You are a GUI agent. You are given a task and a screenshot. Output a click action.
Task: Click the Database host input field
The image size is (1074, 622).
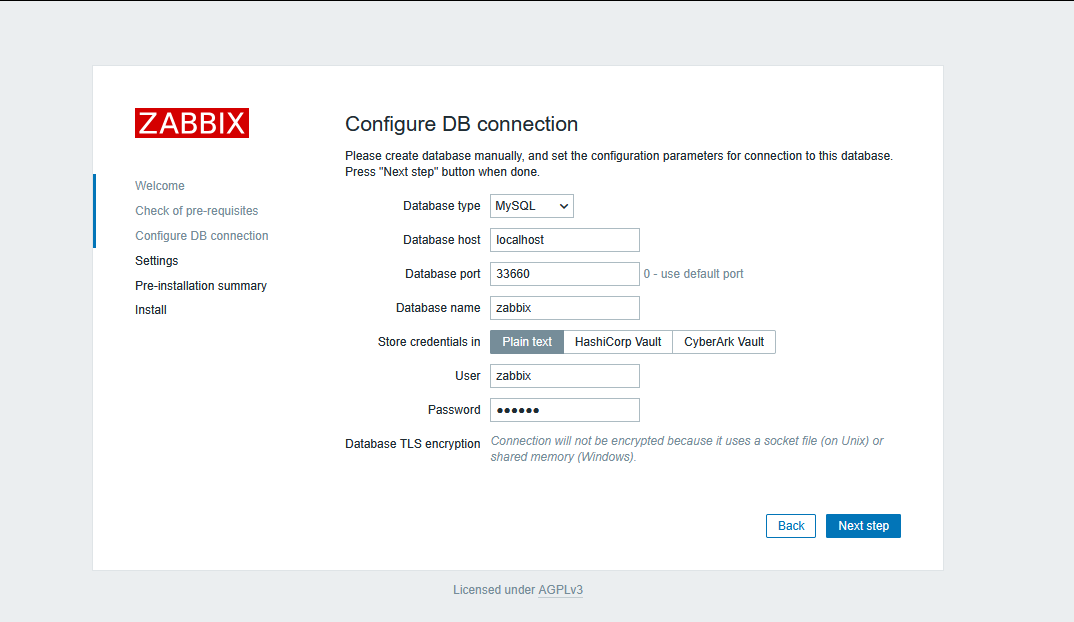564,240
